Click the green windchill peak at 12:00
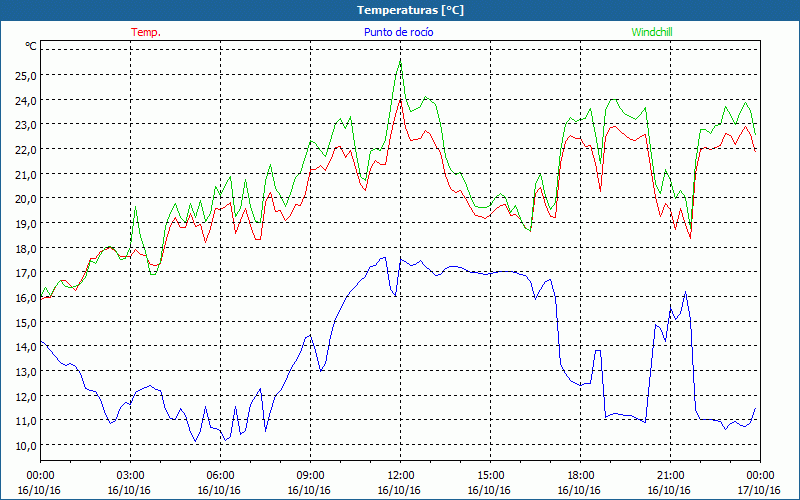Image resolution: width=800 pixels, height=500 pixels. [x=401, y=61]
